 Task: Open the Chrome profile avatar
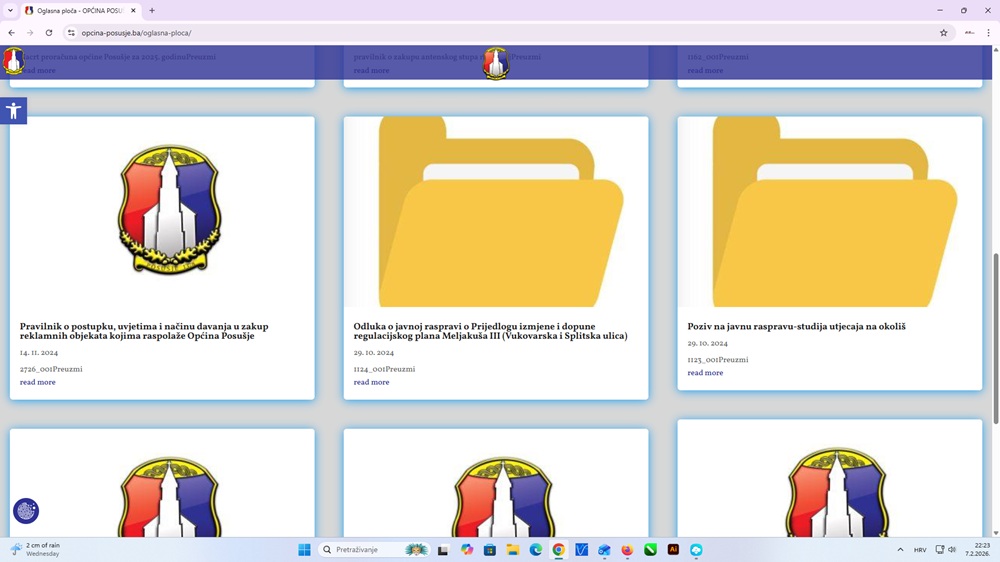pos(969,33)
